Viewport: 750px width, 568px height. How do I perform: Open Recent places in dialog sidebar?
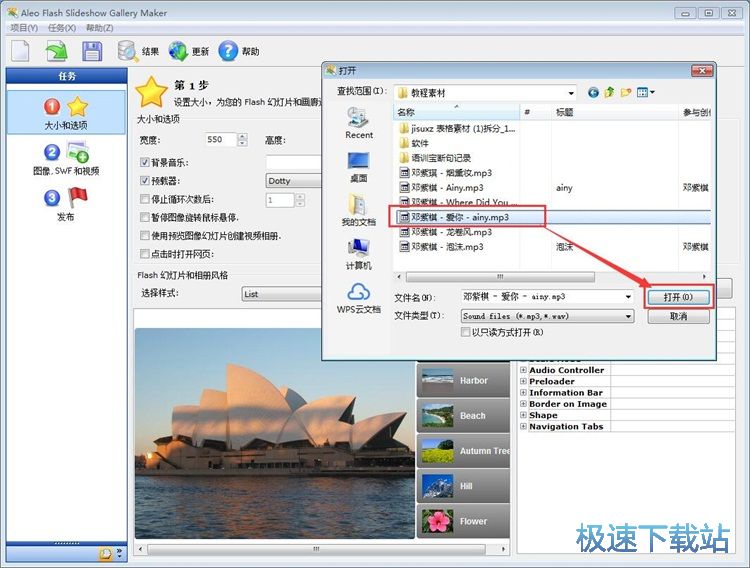(359, 123)
